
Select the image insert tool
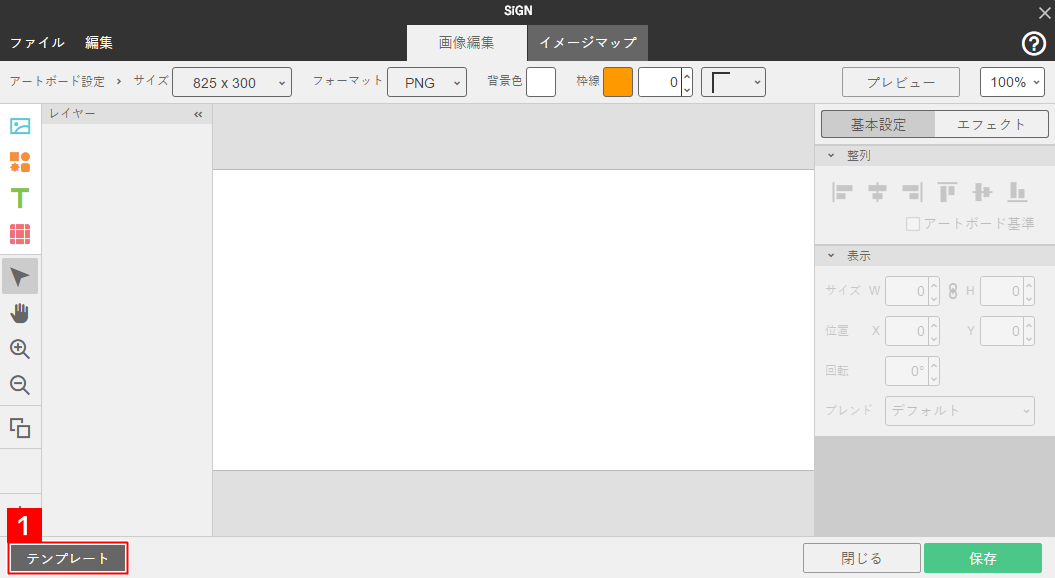click(x=20, y=126)
